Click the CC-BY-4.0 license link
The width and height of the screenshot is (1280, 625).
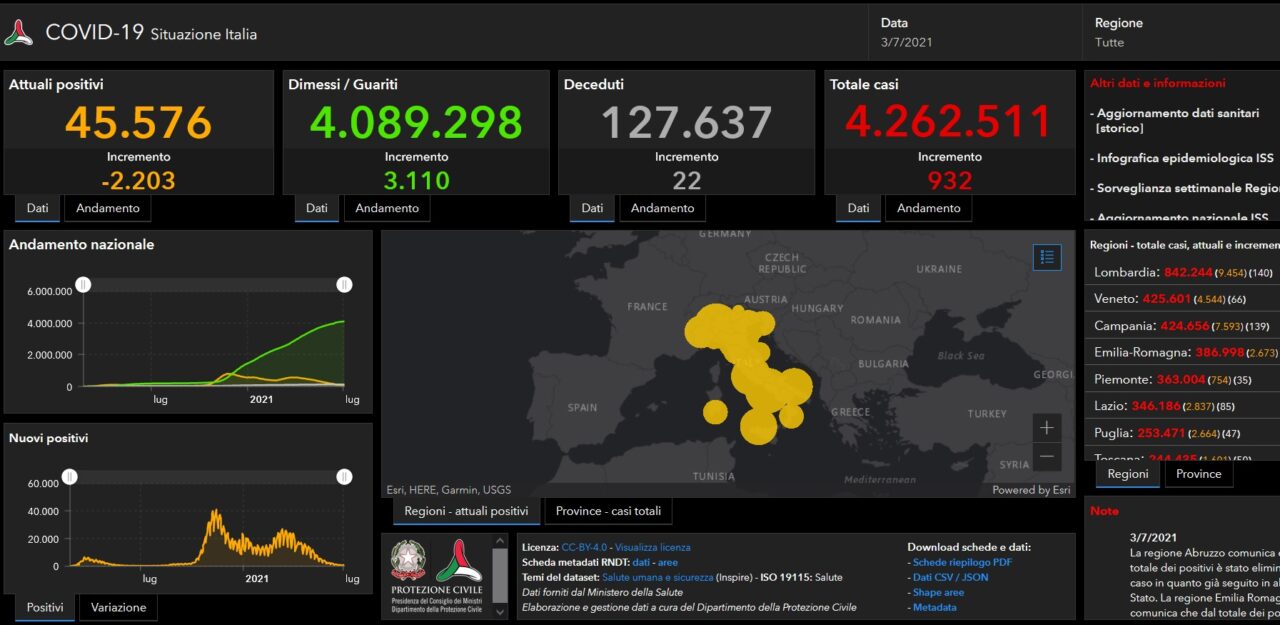click(x=585, y=547)
